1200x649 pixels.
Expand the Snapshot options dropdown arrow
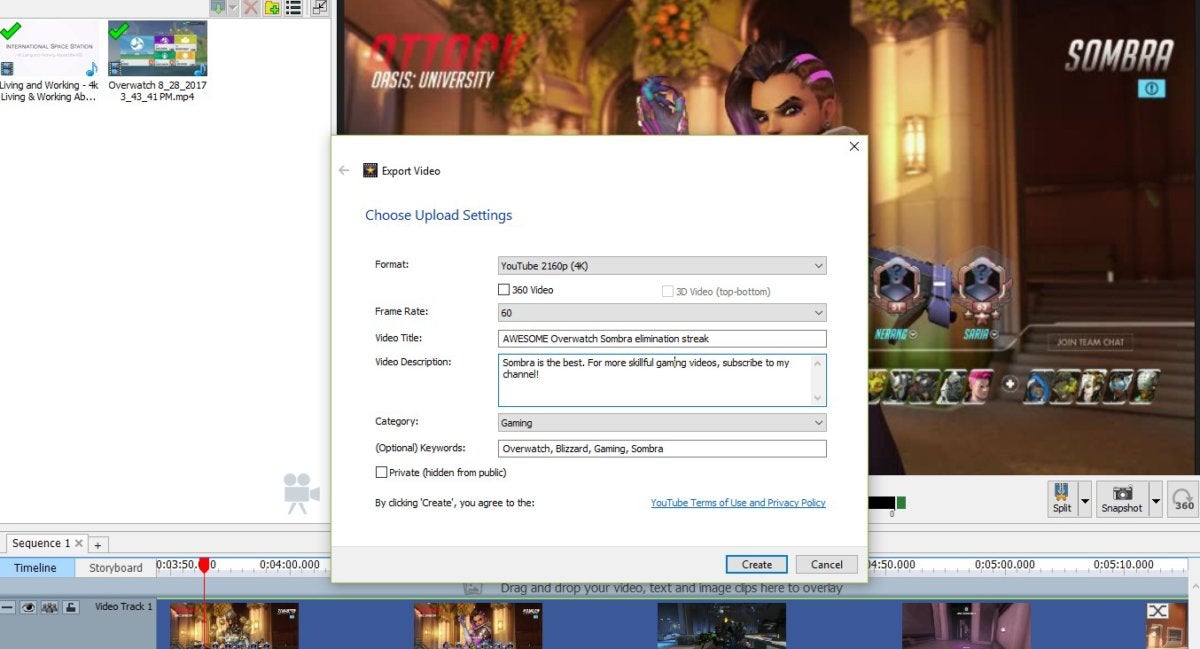click(x=1156, y=499)
